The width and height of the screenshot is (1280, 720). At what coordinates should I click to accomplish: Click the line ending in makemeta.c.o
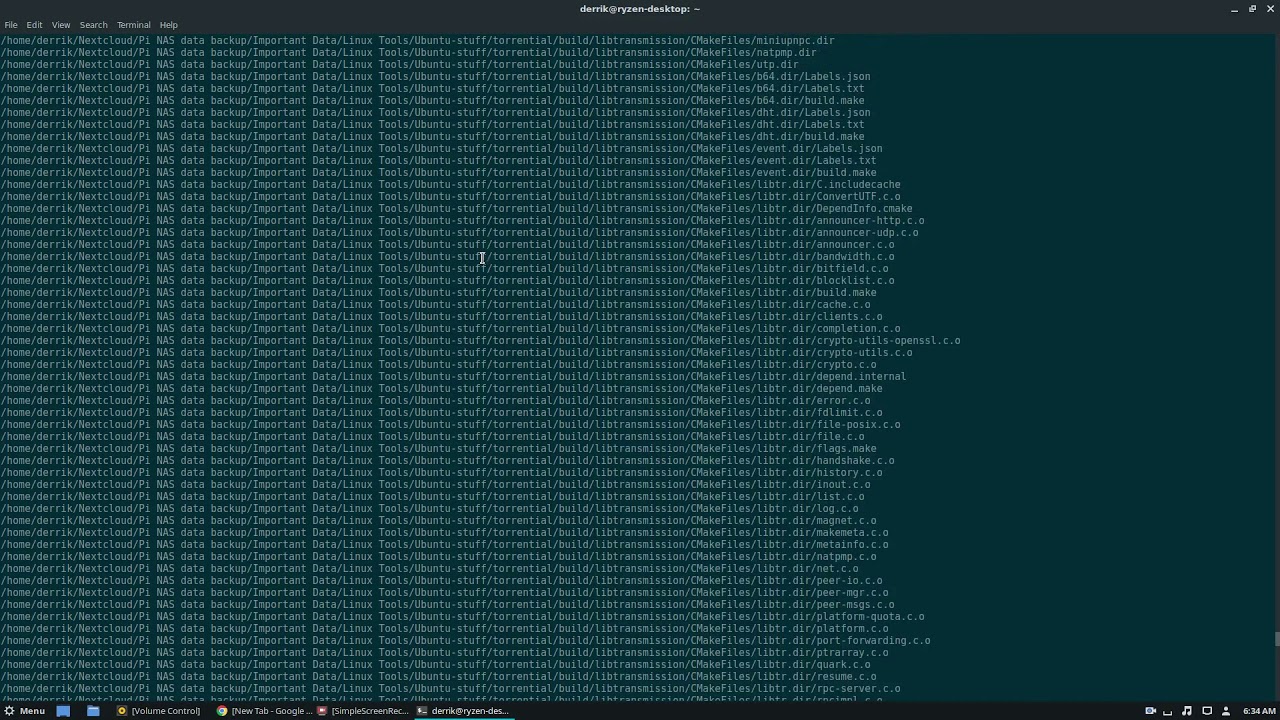(444, 532)
